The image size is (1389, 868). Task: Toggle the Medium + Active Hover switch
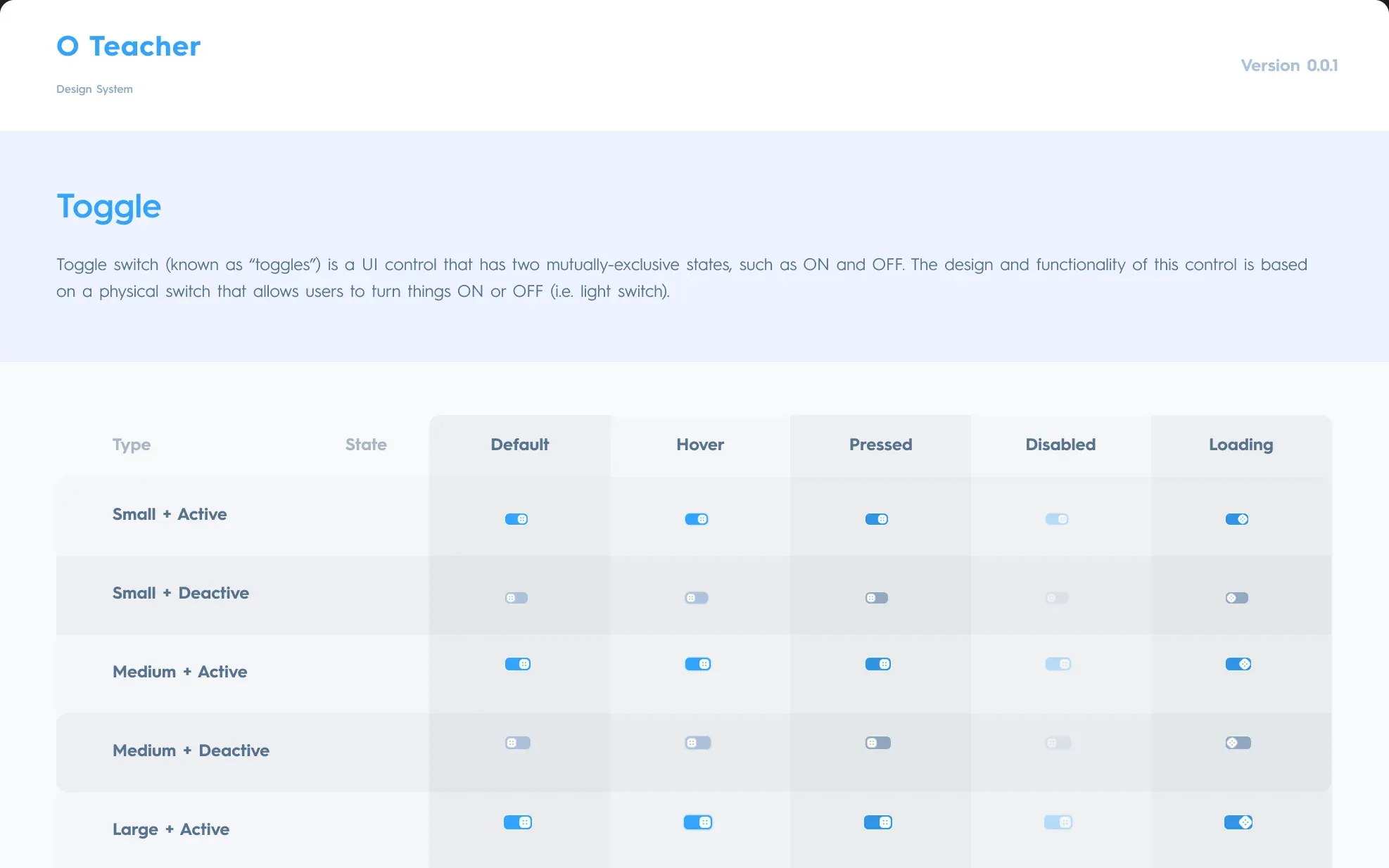pyautogui.click(x=698, y=664)
